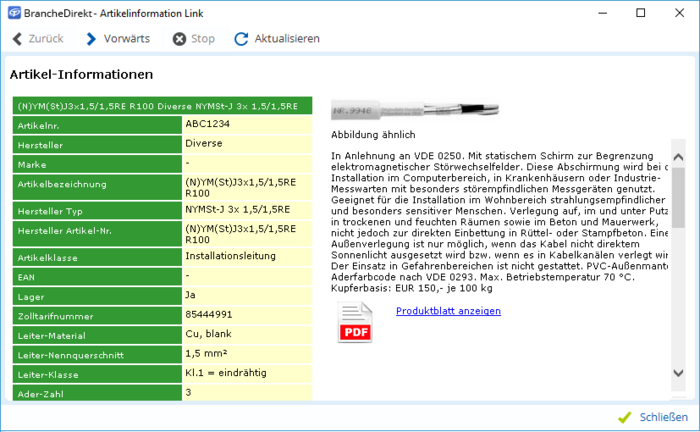
Task: Select the Hersteller Typ value NYMSt-J
Action: tap(247, 210)
